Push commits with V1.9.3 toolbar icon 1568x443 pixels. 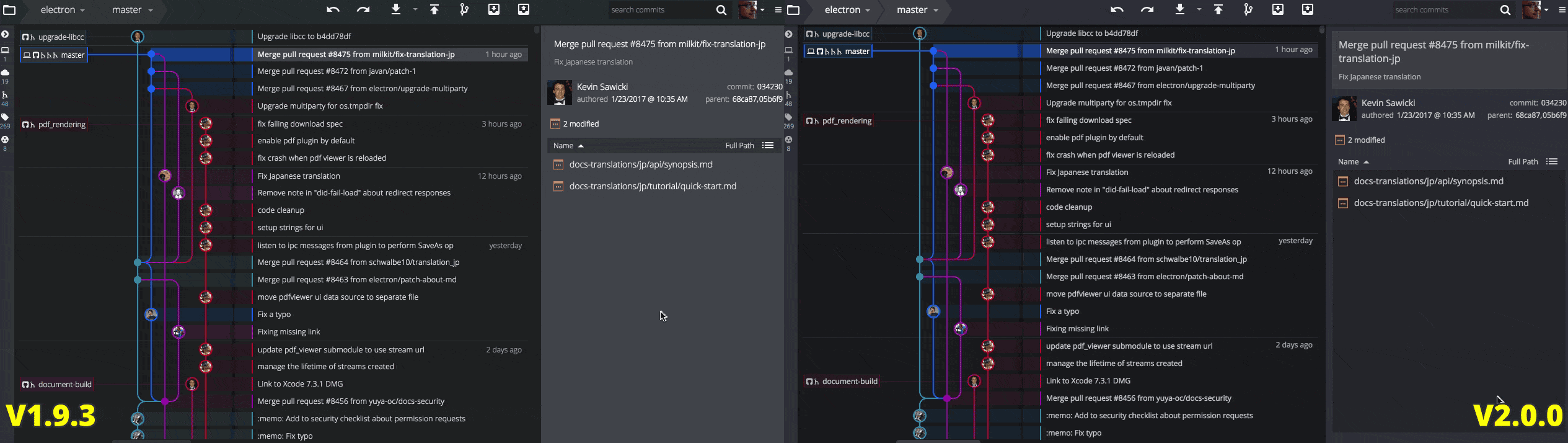[434, 9]
